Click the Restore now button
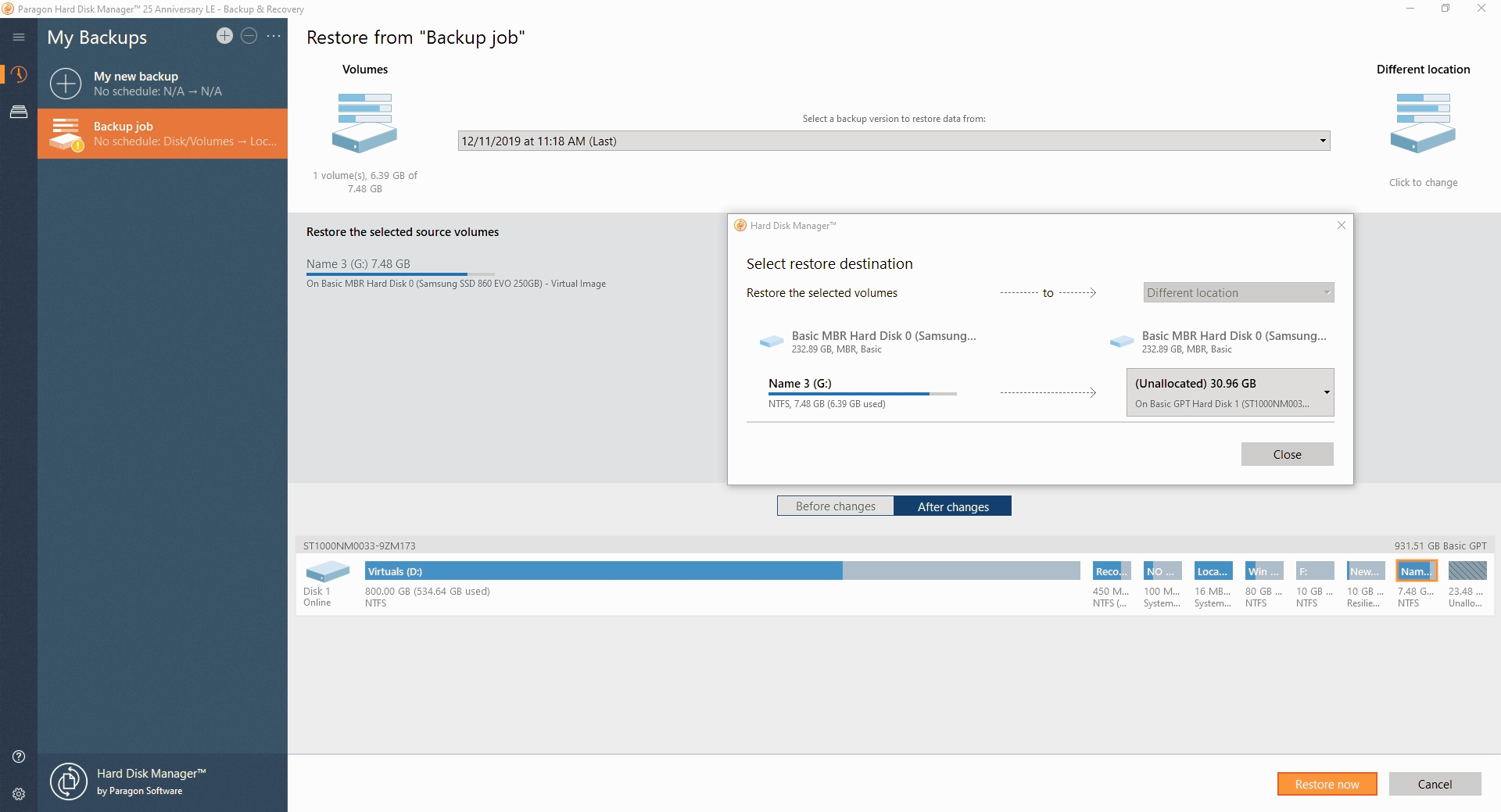Viewport: 1501px width, 812px height. pyautogui.click(x=1327, y=784)
